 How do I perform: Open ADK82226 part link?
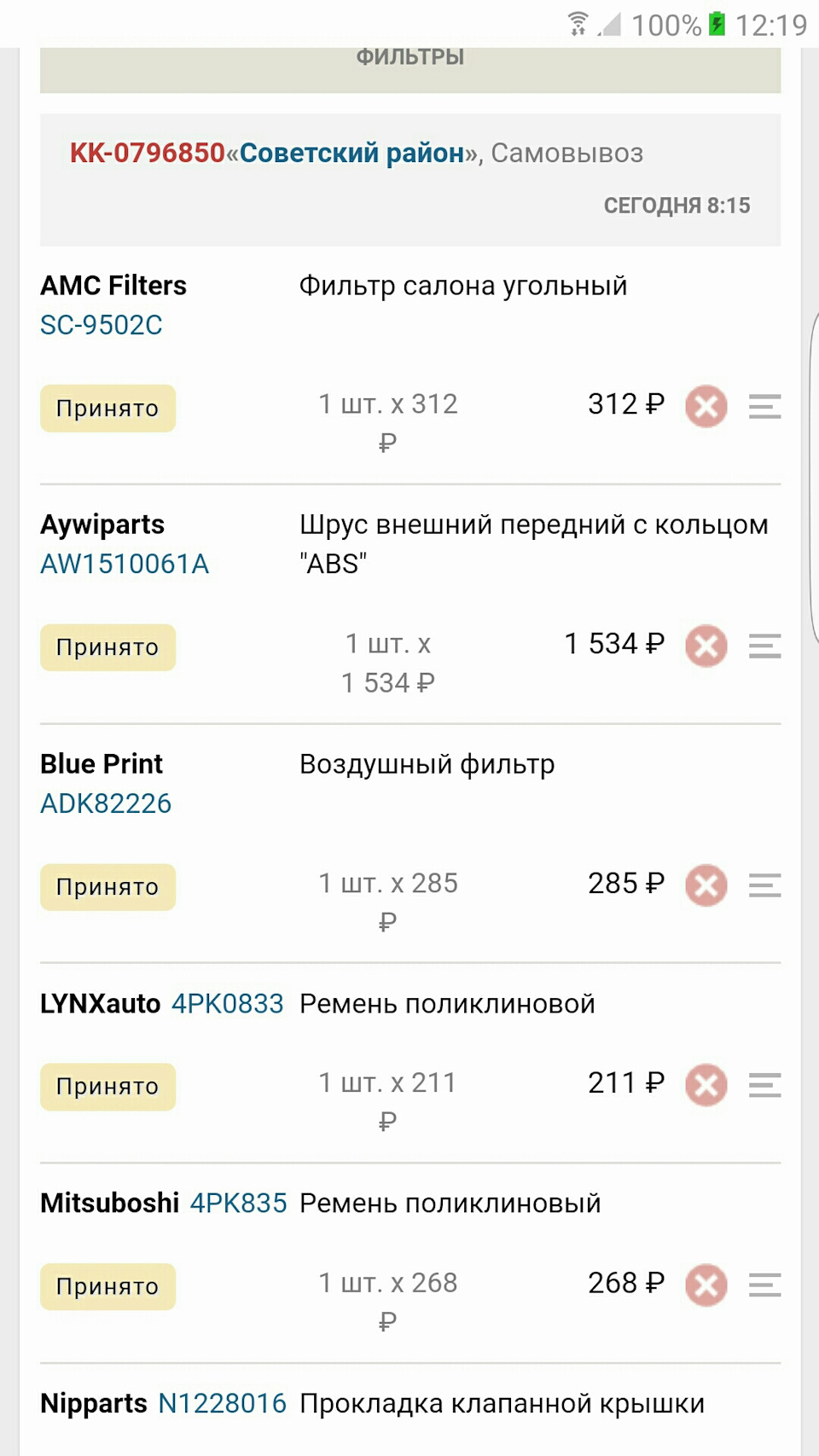pyautogui.click(x=106, y=803)
